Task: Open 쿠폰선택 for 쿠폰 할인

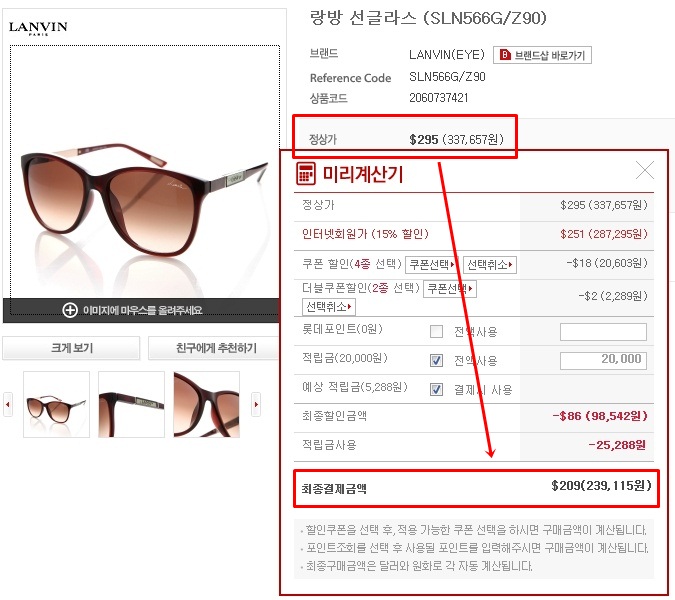Action: 432,264
